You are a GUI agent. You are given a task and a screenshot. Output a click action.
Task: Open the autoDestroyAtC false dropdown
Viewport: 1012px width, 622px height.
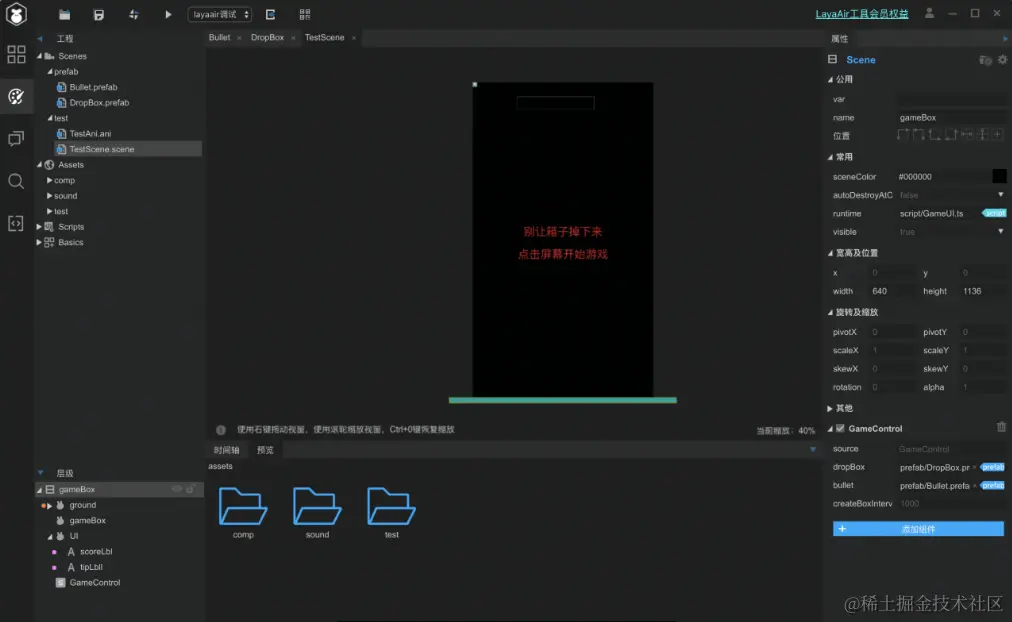pyautogui.click(x=952, y=195)
